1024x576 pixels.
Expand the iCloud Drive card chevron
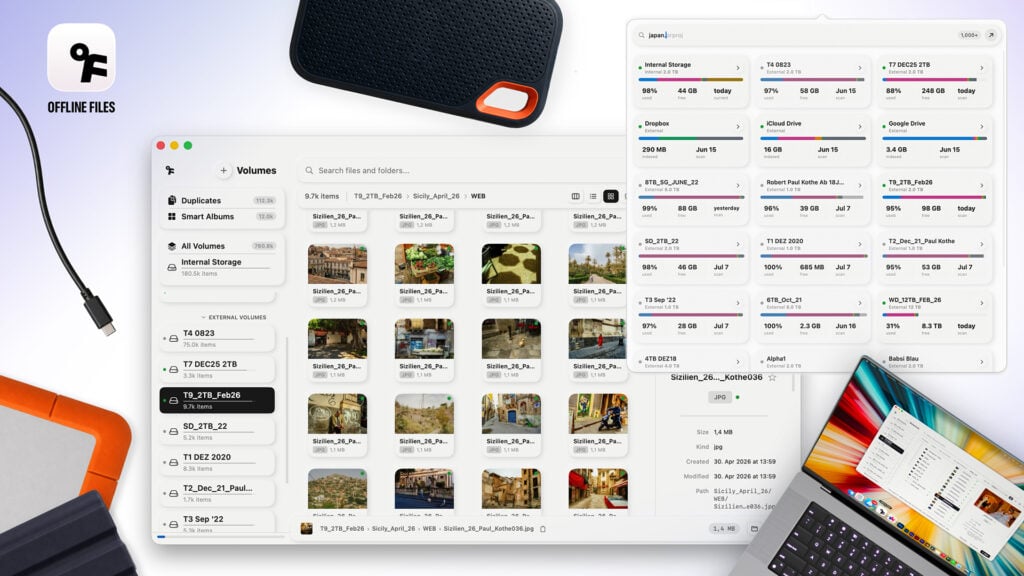859,127
